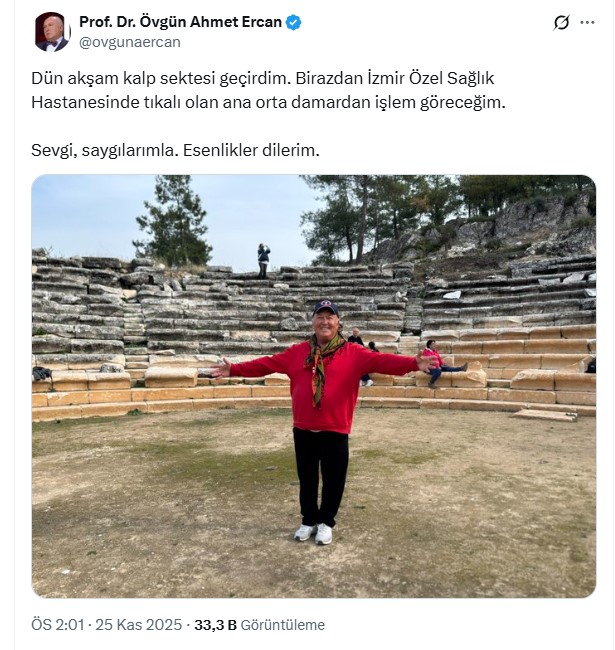
Task: Click the 33,3 B view count
Action: [215, 625]
